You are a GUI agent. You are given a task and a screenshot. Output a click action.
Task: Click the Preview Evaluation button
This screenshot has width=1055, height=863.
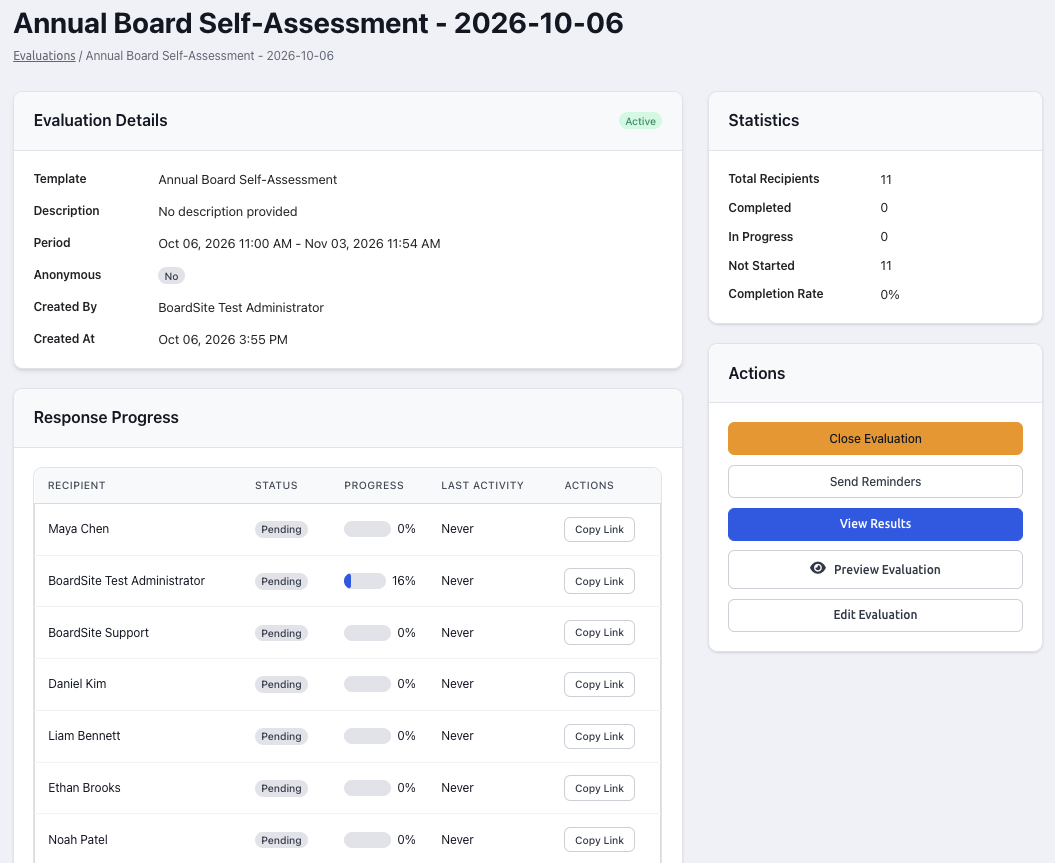point(875,570)
